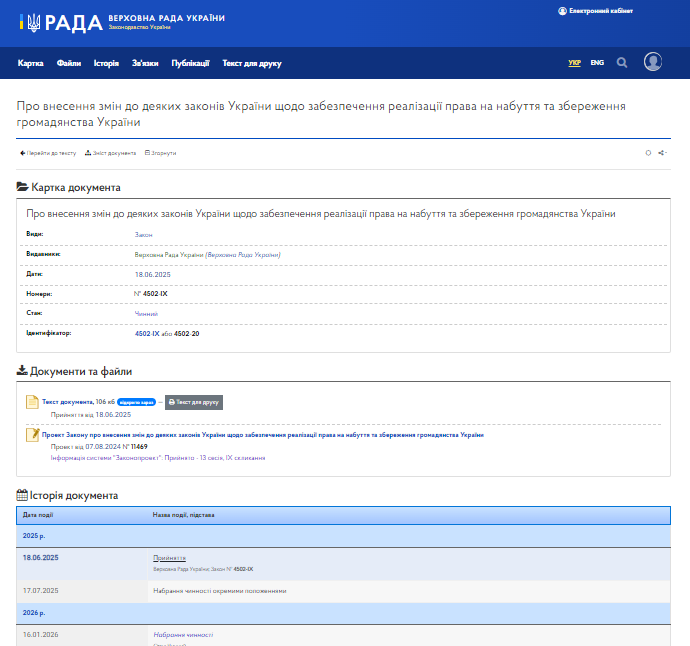Click the grey 'Текст для друку' button
This screenshot has width=690, height=646.
click(194, 402)
